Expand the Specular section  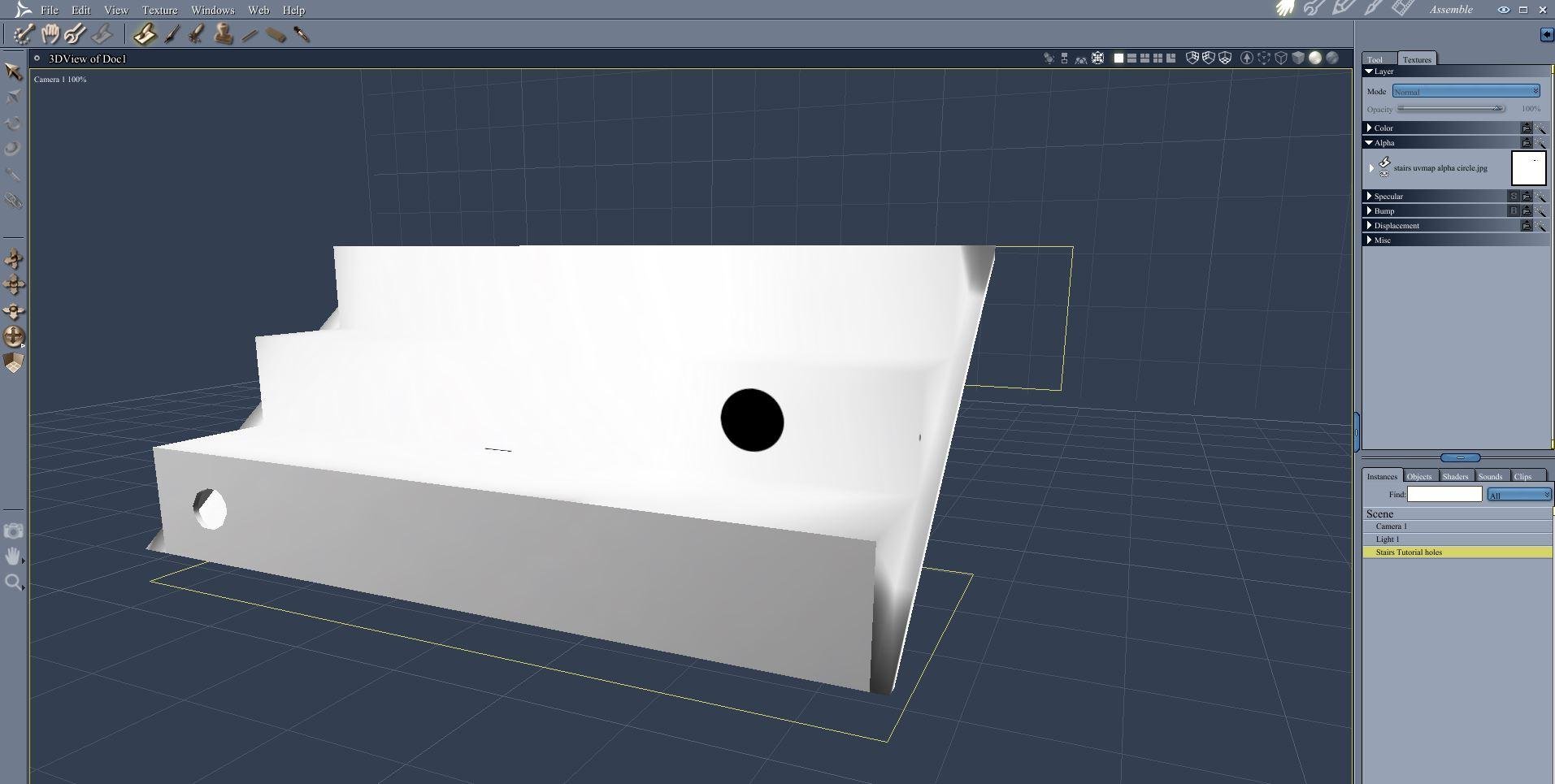pyautogui.click(x=1370, y=197)
